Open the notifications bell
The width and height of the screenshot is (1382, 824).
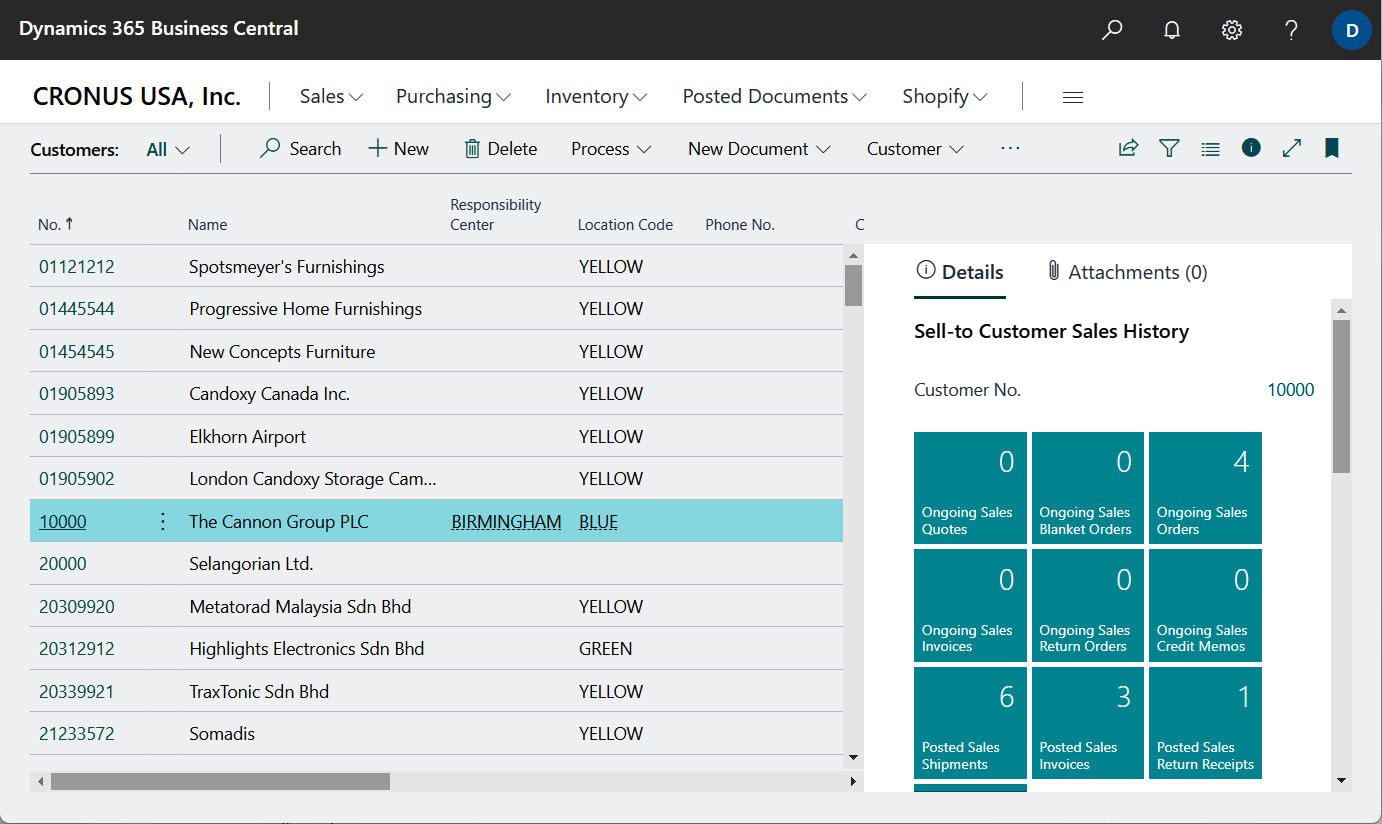click(1172, 30)
